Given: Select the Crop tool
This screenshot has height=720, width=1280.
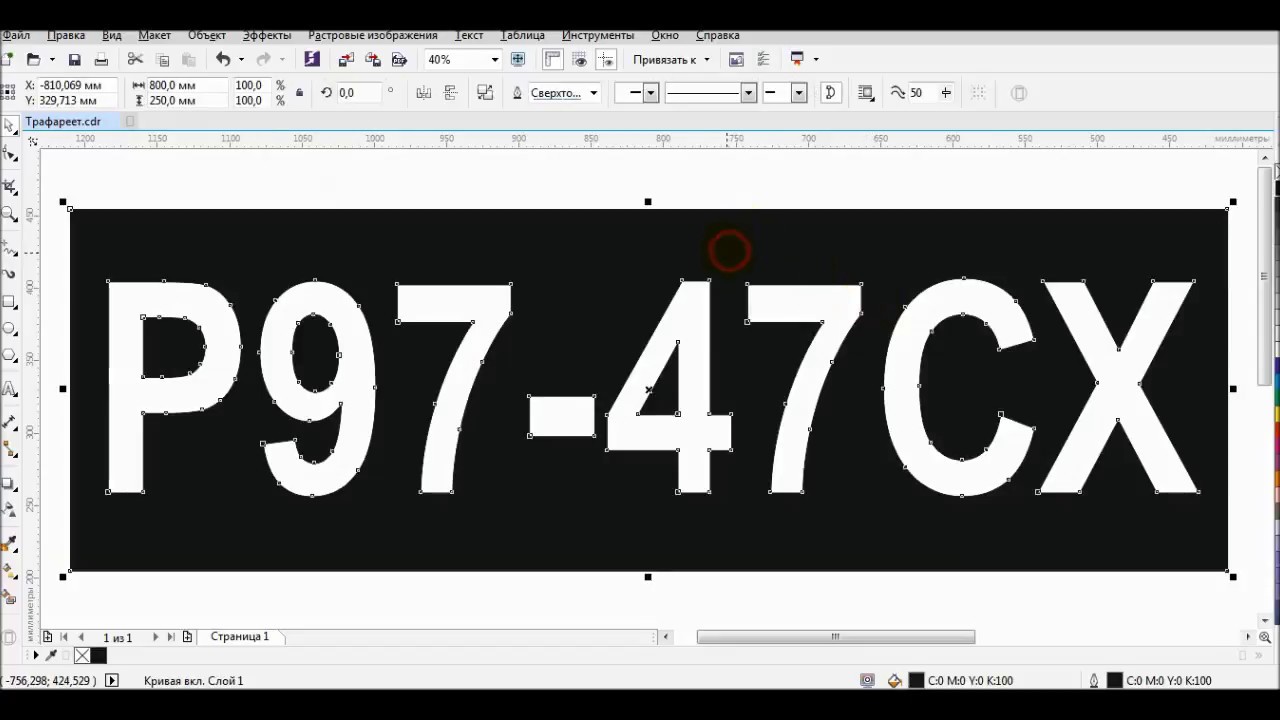Looking at the screenshot, I should pyautogui.click(x=10, y=187).
